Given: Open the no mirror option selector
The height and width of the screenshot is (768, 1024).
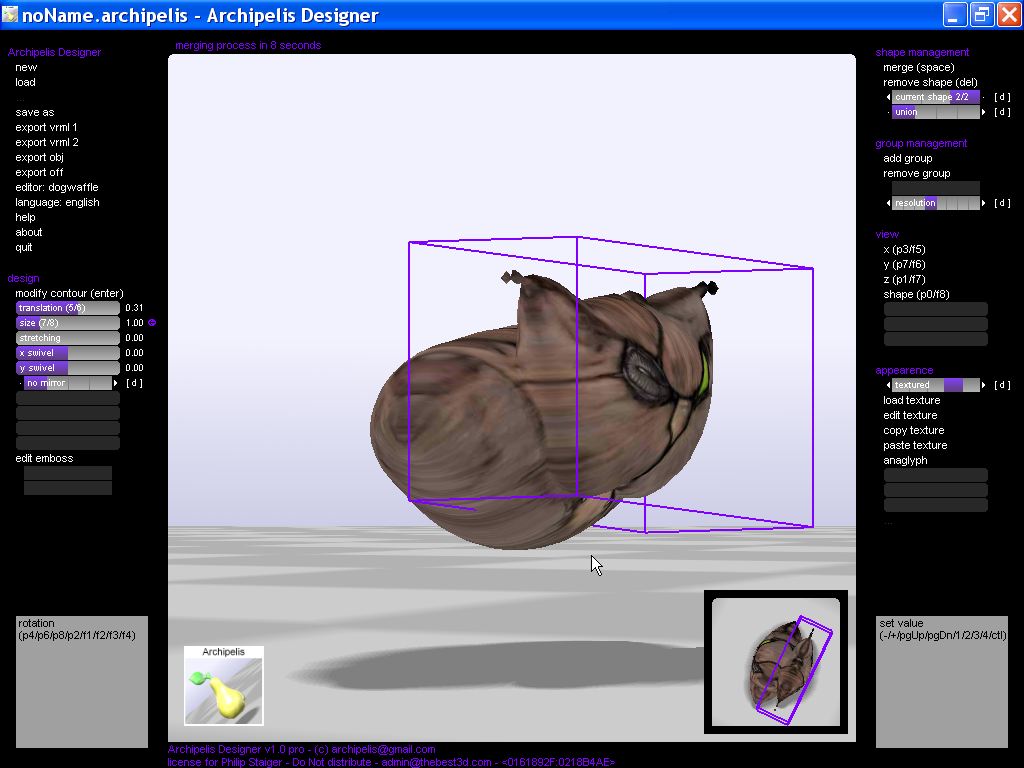Looking at the screenshot, I should (x=67, y=383).
